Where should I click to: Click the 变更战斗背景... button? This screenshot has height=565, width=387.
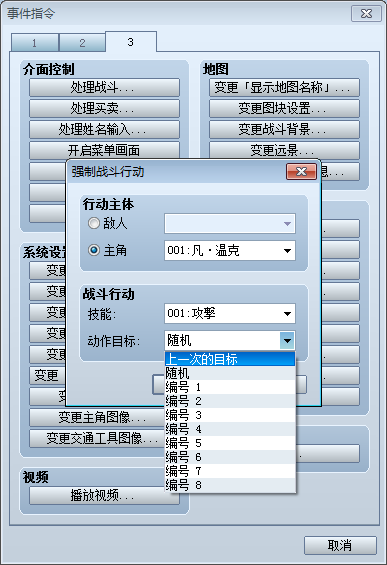[284, 129]
